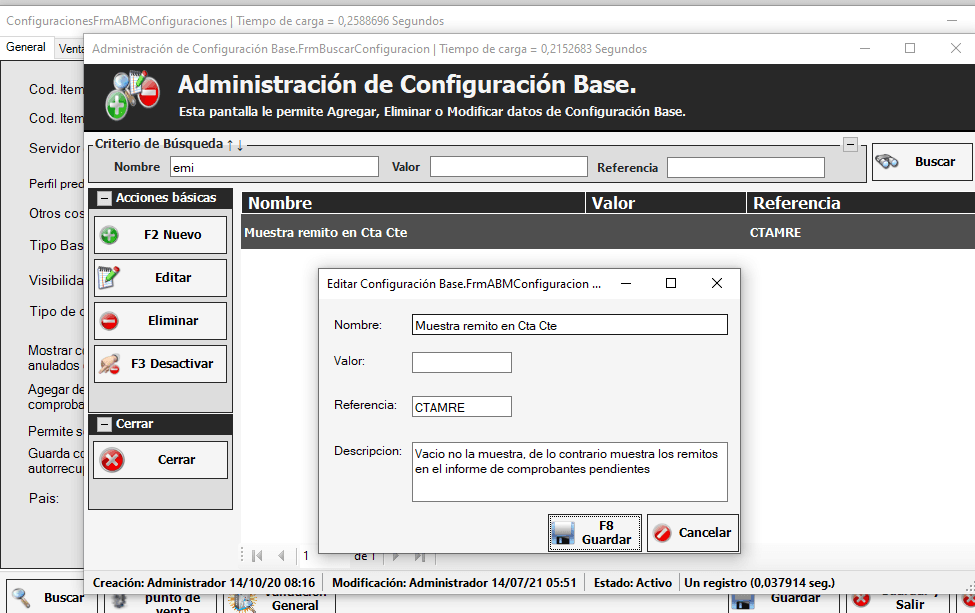975x613 pixels.
Task: Click the Descripcion text area
Action: pos(569,471)
